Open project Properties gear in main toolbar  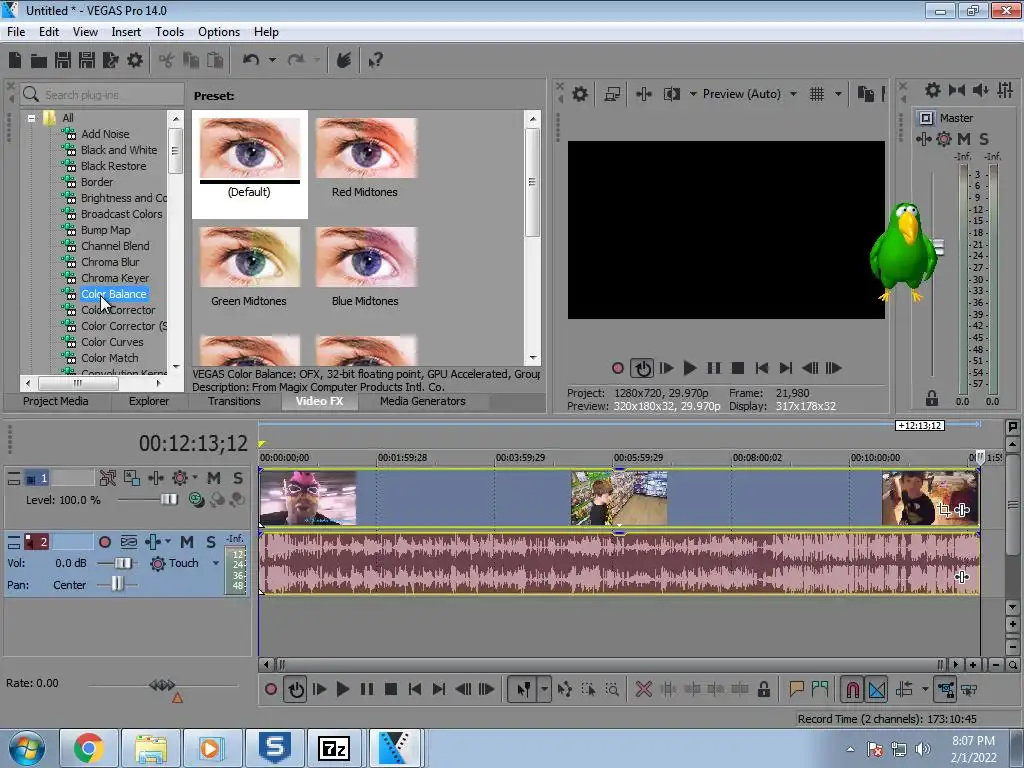click(x=135, y=61)
